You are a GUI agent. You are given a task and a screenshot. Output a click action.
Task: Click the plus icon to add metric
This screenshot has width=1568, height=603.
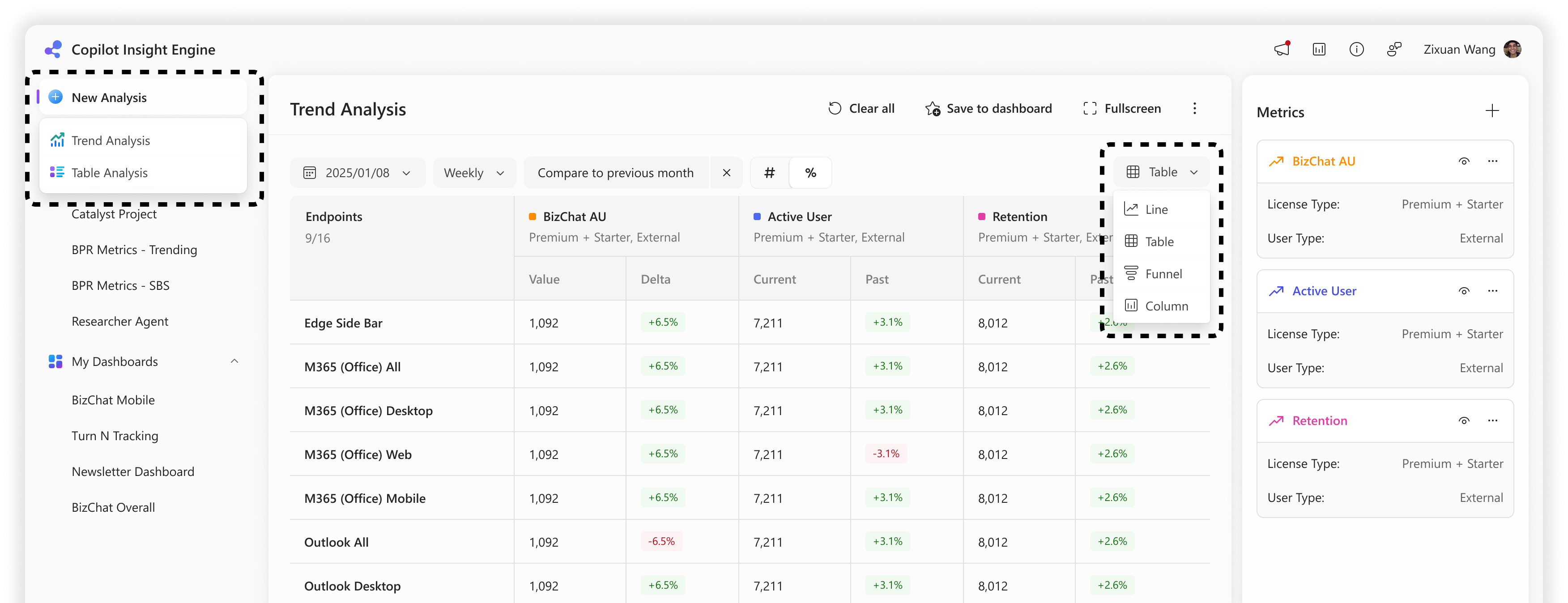(x=1491, y=111)
